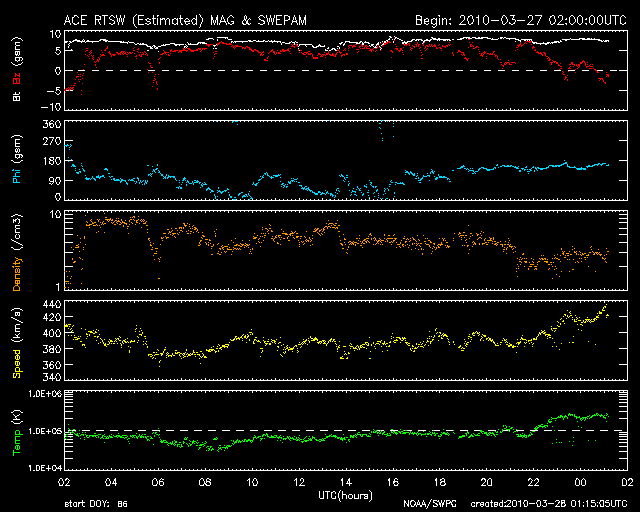The image size is (640, 512).
Task: Click the '10' hour tick label on x-axis
Action: pos(252,482)
